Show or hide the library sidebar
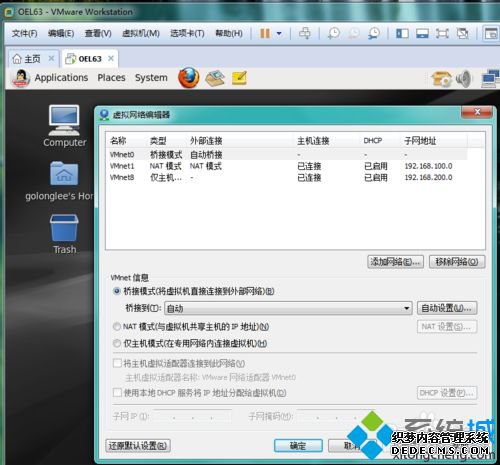The width and height of the screenshot is (500, 465). [x=402, y=33]
